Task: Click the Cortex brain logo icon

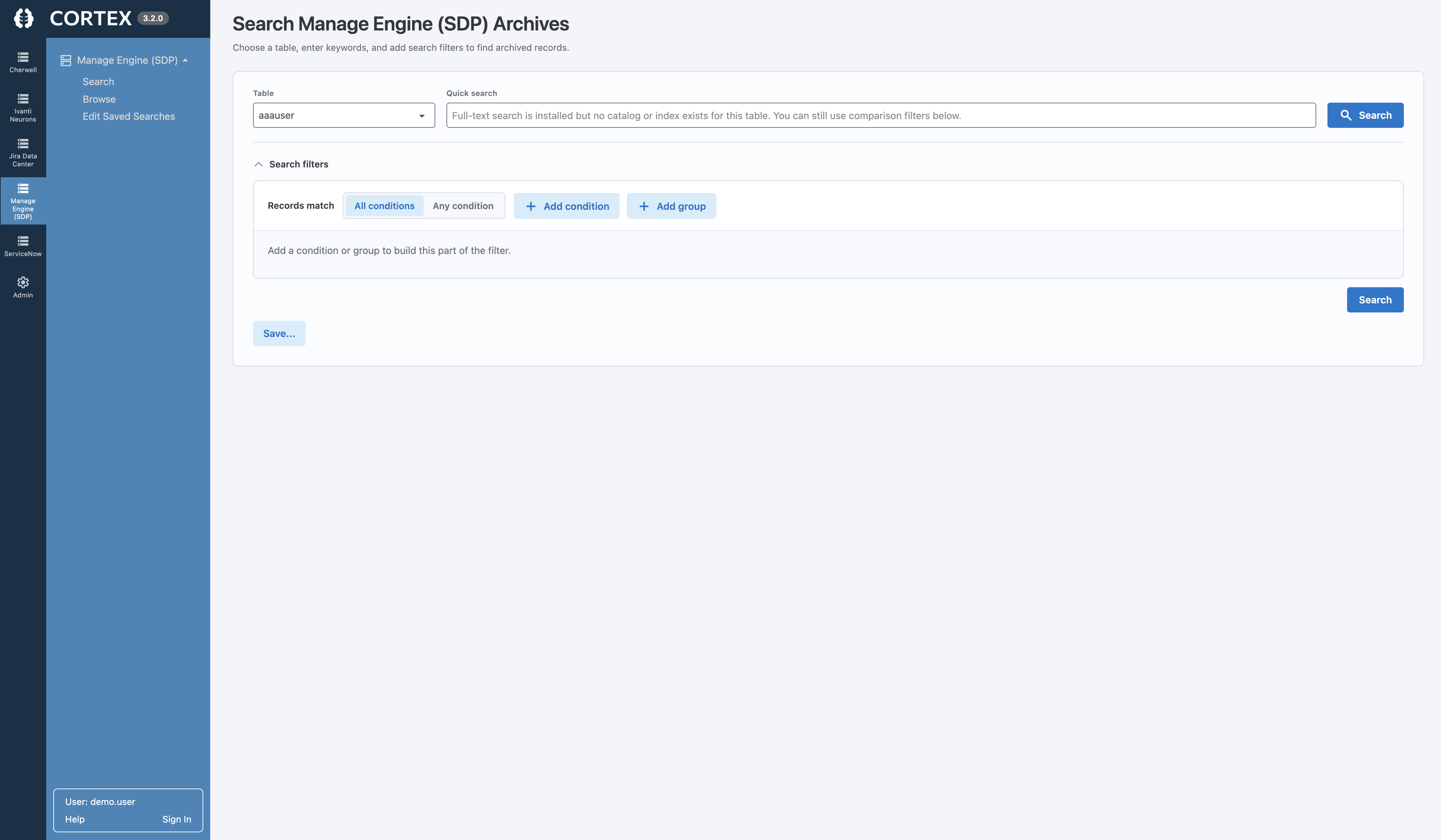Action: click(23, 18)
